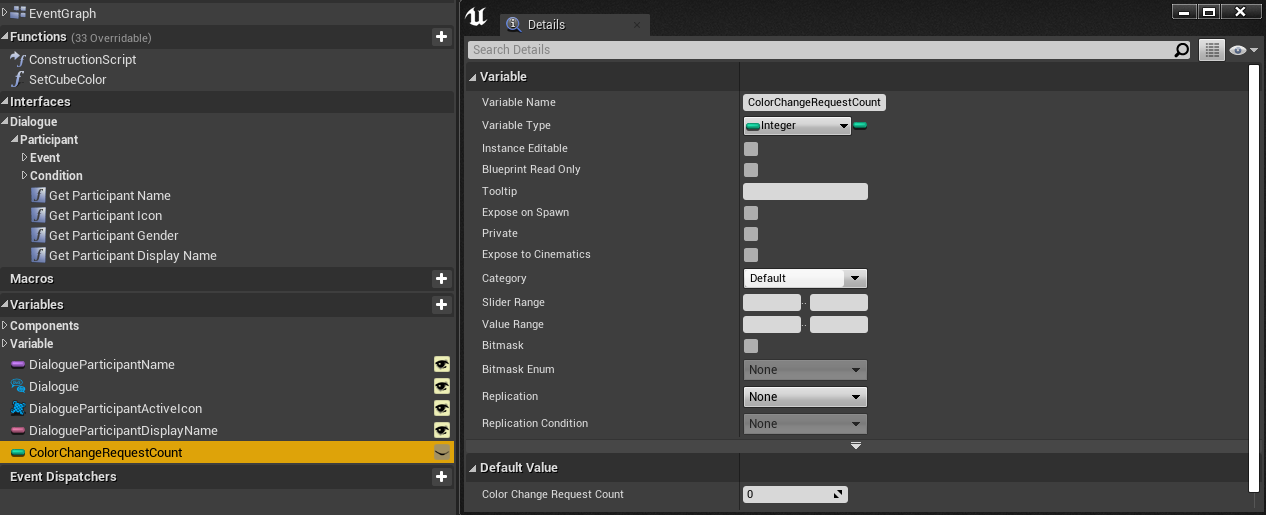Image resolution: width=1266 pixels, height=515 pixels.
Task: Open the Bitmask Enum dropdown
Action: [805, 370]
